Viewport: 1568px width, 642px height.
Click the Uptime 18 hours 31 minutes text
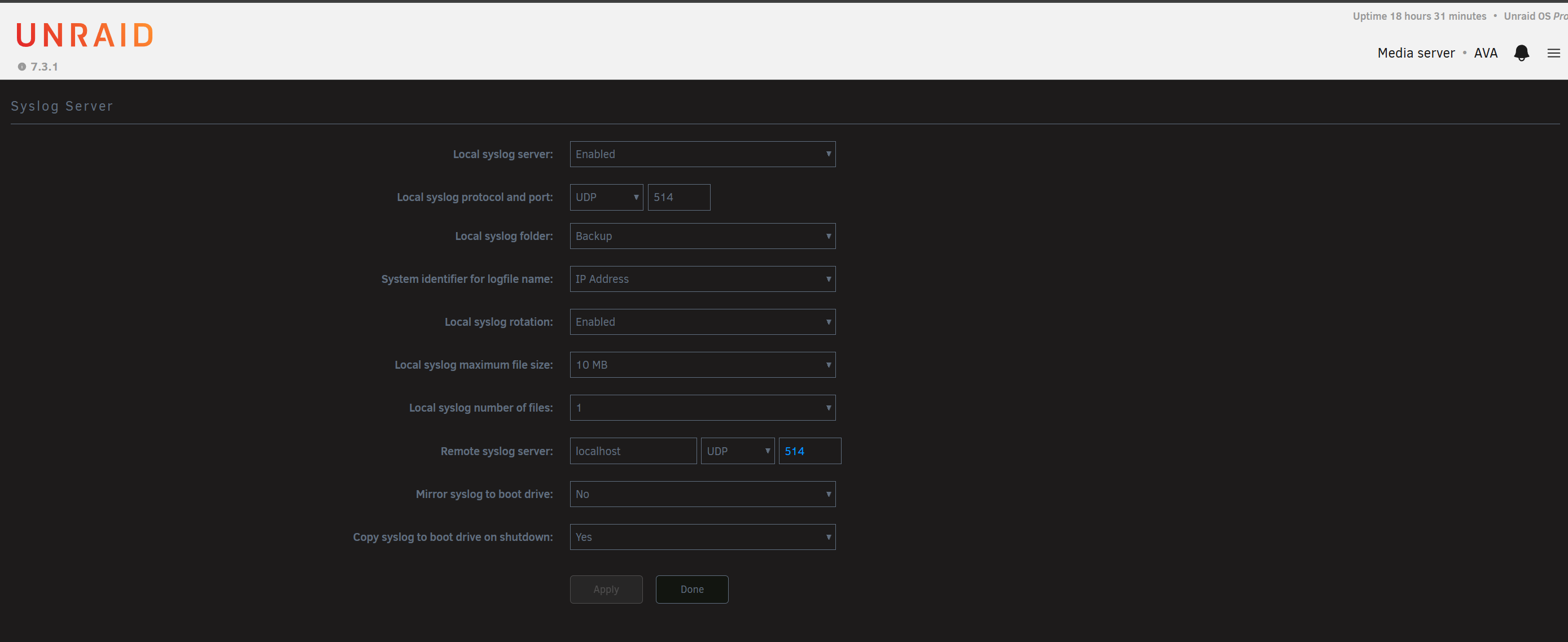point(1420,16)
